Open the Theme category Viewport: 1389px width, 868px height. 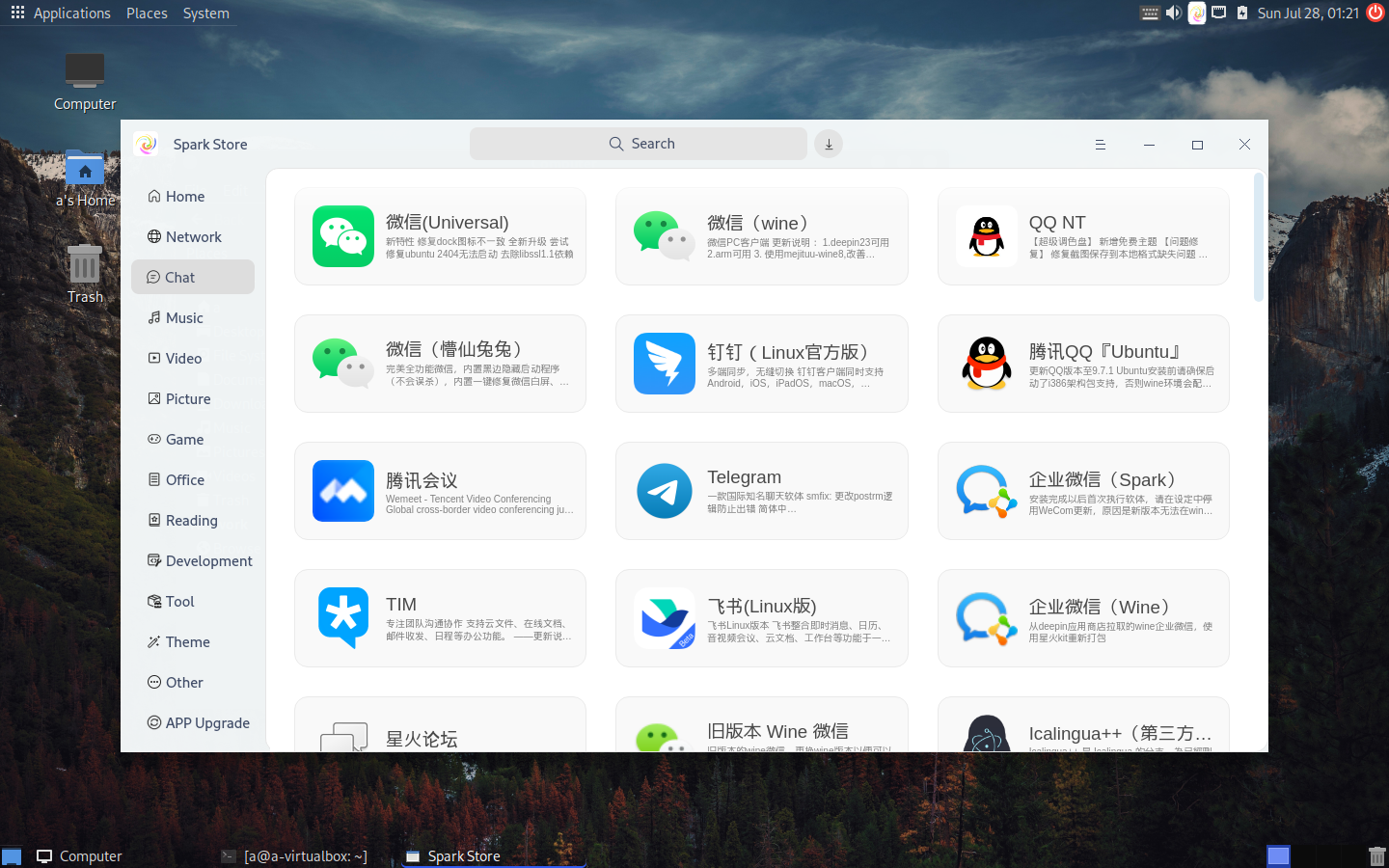(x=193, y=641)
